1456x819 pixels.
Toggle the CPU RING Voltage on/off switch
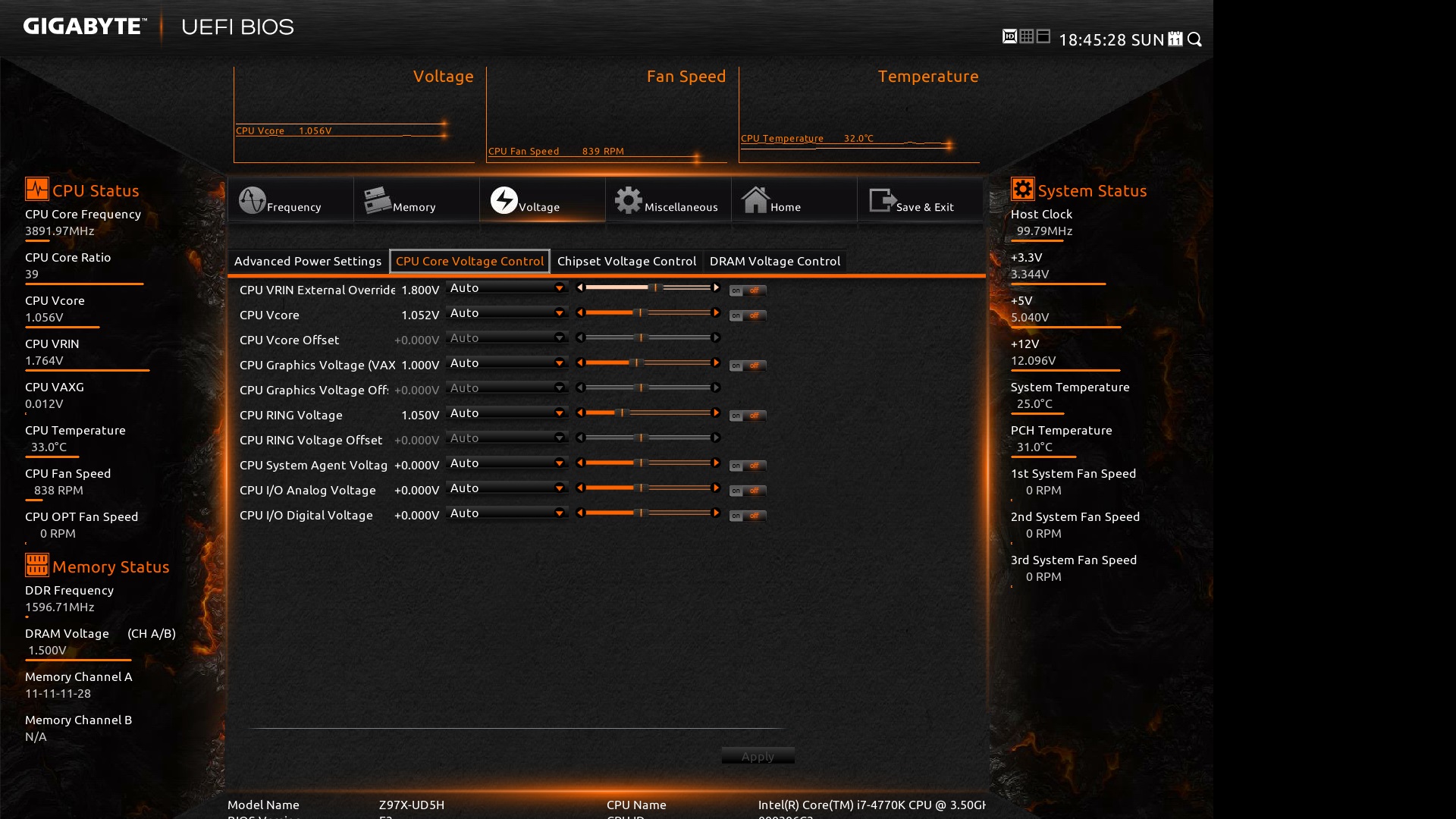coord(748,416)
